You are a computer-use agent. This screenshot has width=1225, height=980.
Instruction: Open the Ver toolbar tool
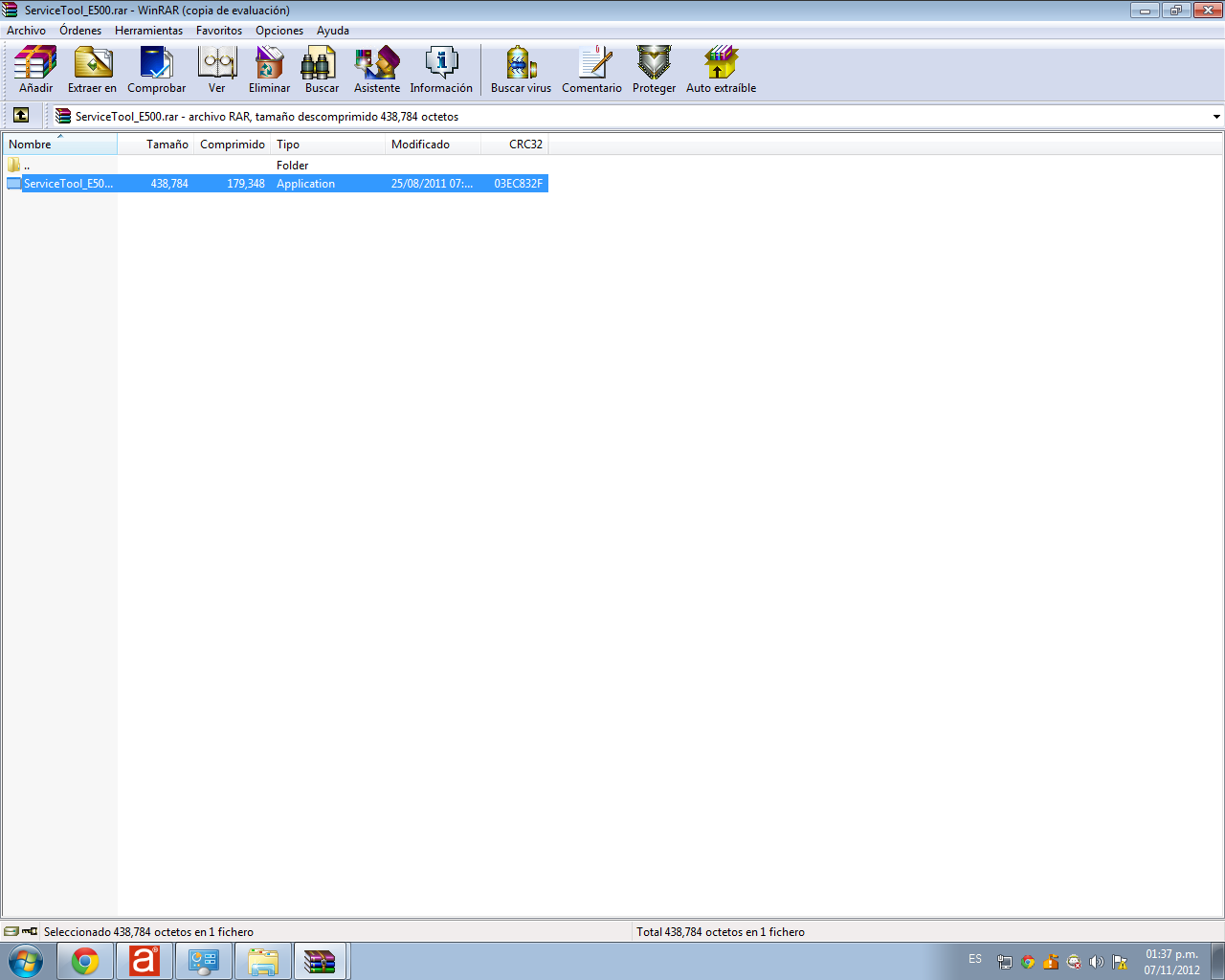[x=217, y=70]
